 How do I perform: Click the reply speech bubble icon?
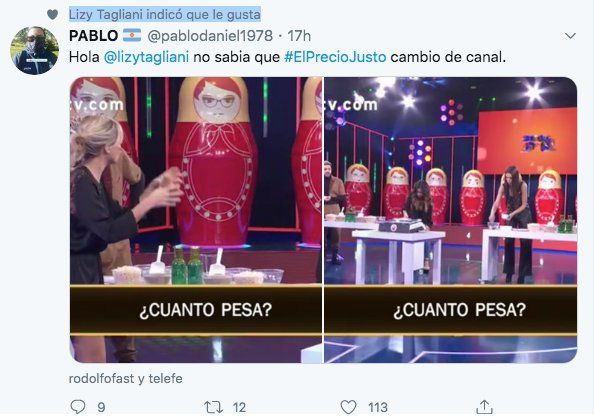tap(78, 407)
